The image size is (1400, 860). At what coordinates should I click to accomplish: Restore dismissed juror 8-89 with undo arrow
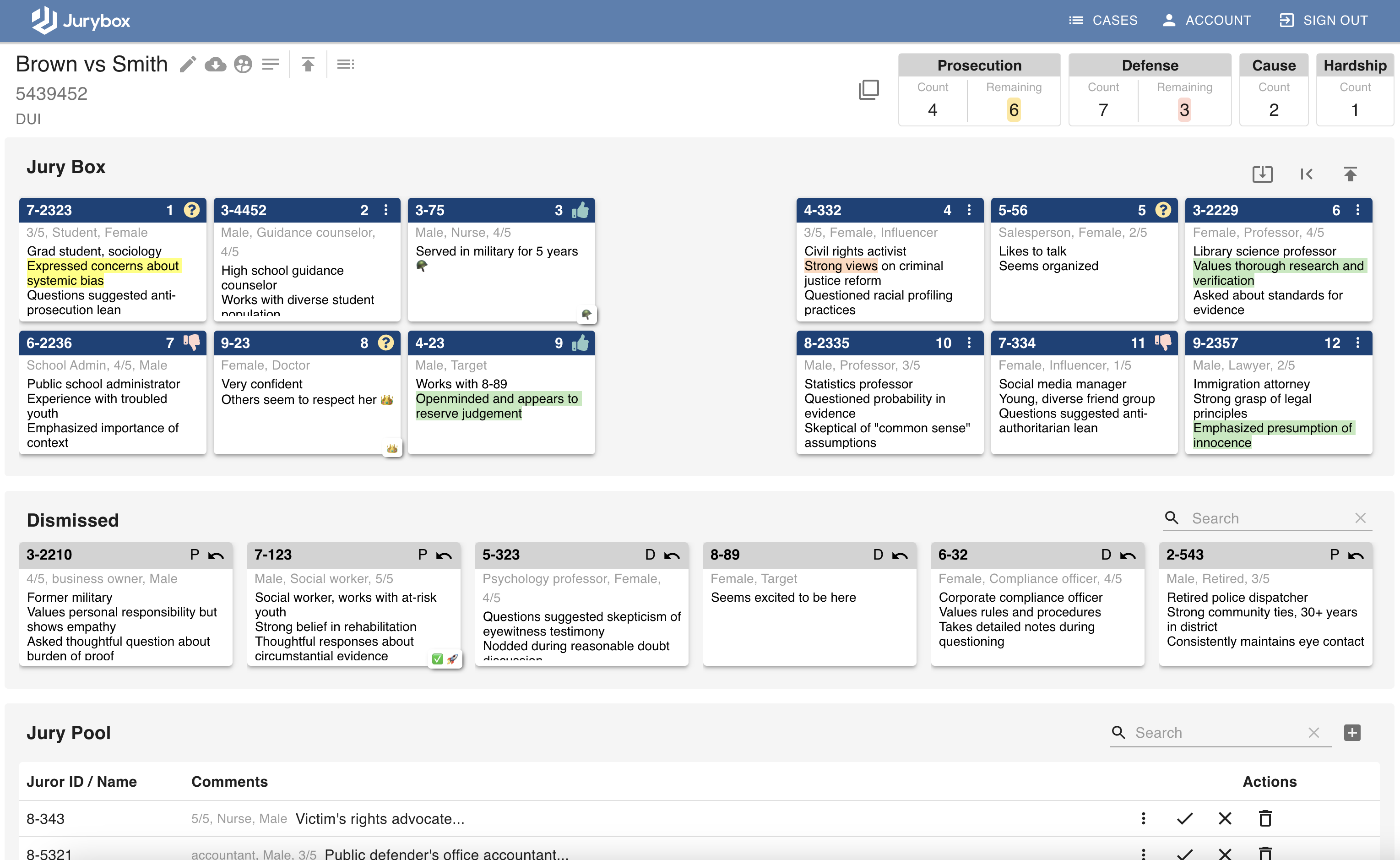pyautogui.click(x=900, y=555)
